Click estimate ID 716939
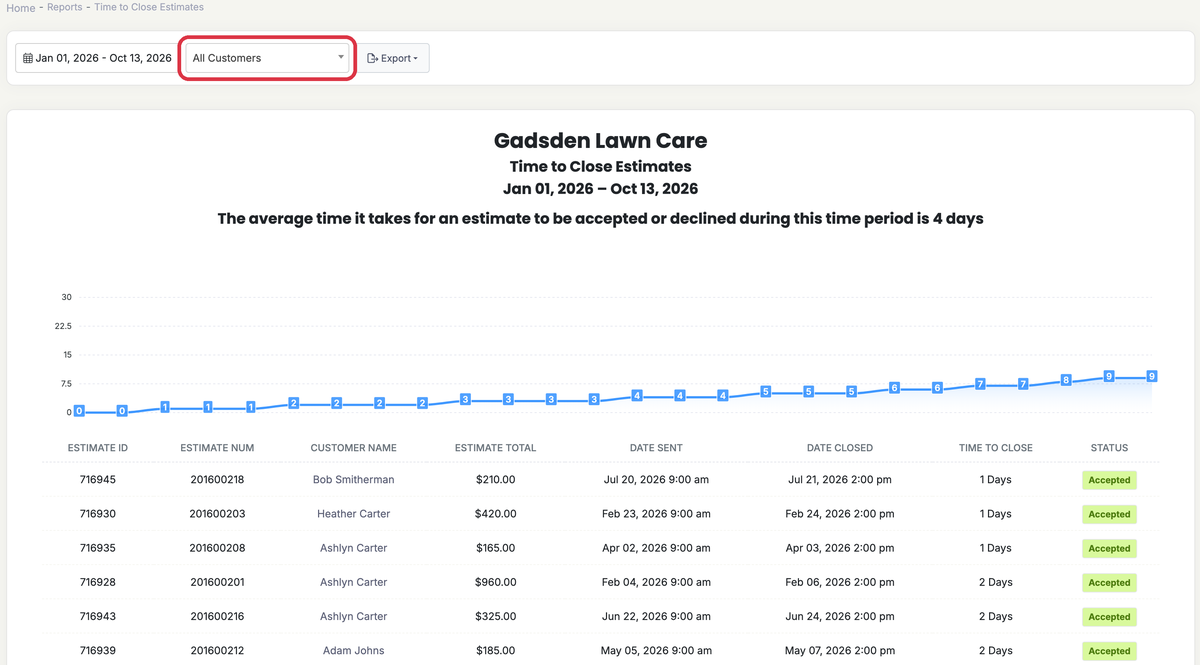1200x665 pixels. 98,650
